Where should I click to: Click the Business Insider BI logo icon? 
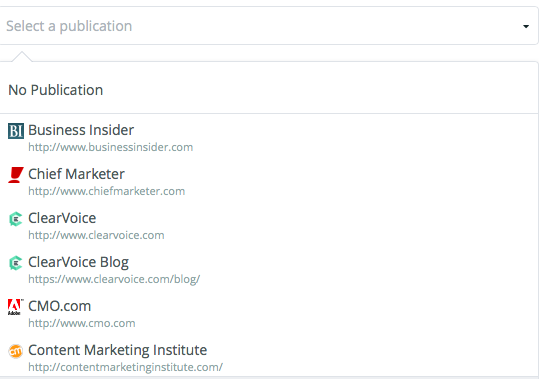16,131
